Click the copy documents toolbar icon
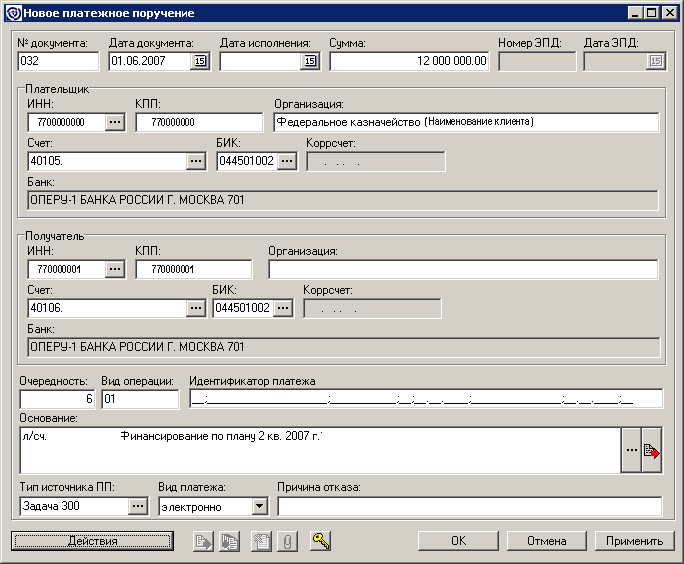The height and width of the screenshot is (564, 684). [x=229, y=541]
